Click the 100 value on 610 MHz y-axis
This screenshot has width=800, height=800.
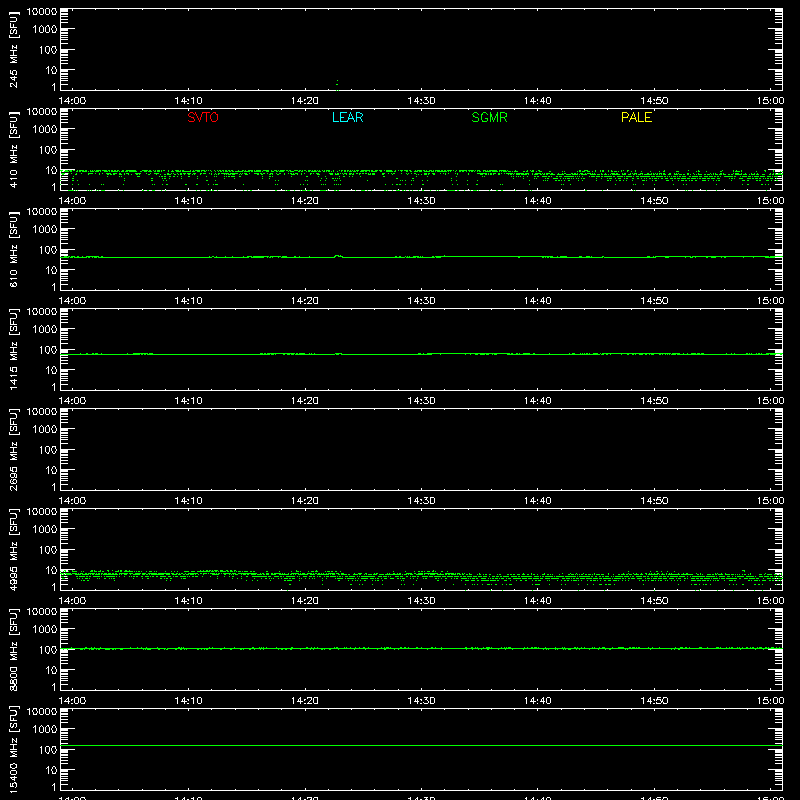pos(48,250)
